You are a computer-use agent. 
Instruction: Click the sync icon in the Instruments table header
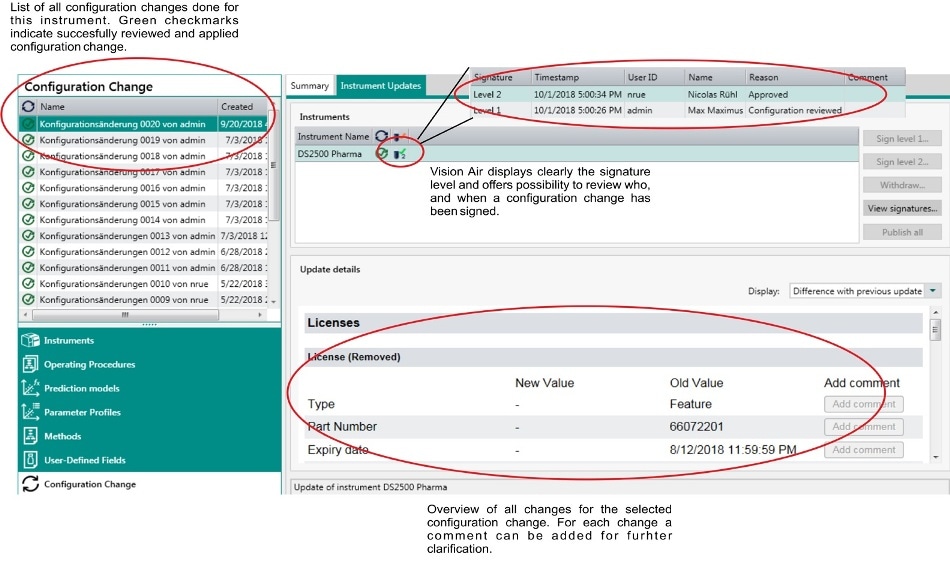tap(381, 136)
